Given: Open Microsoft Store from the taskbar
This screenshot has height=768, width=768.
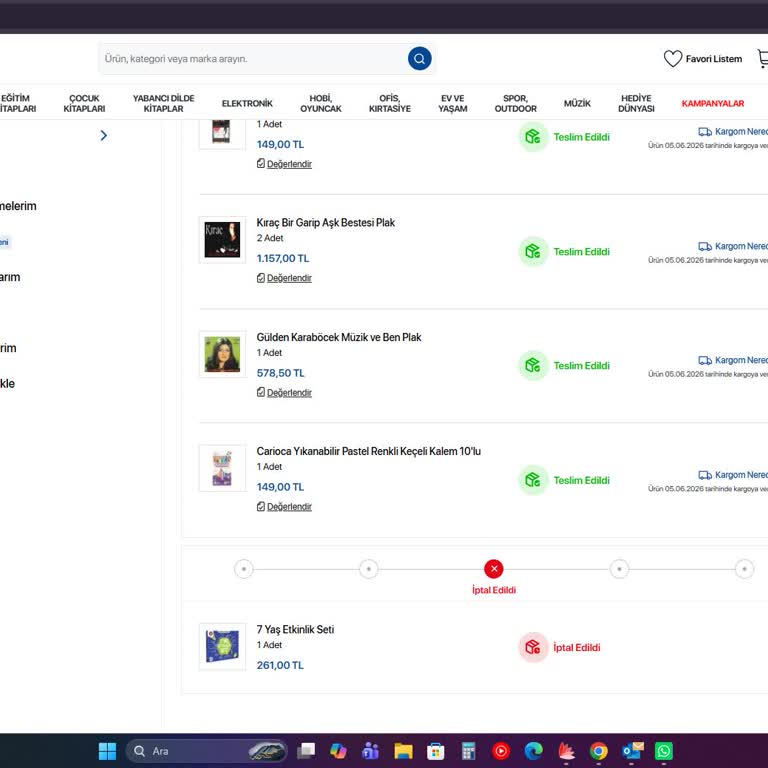Looking at the screenshot, I should [x=435, y=751].
